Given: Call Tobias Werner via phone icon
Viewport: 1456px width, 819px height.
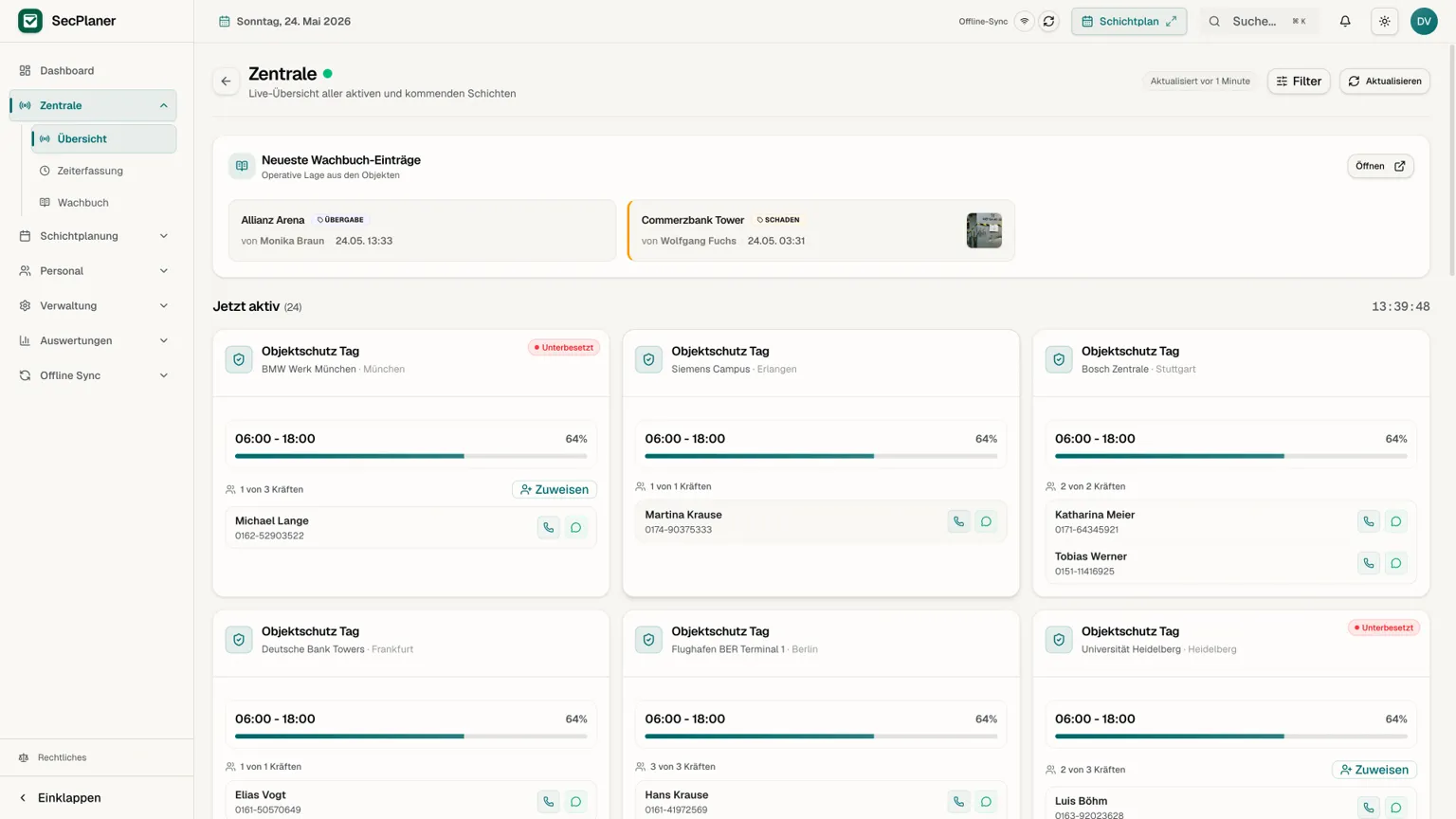Looking at the screenshot, I should pyautogui.click(x=1369, y=563).
